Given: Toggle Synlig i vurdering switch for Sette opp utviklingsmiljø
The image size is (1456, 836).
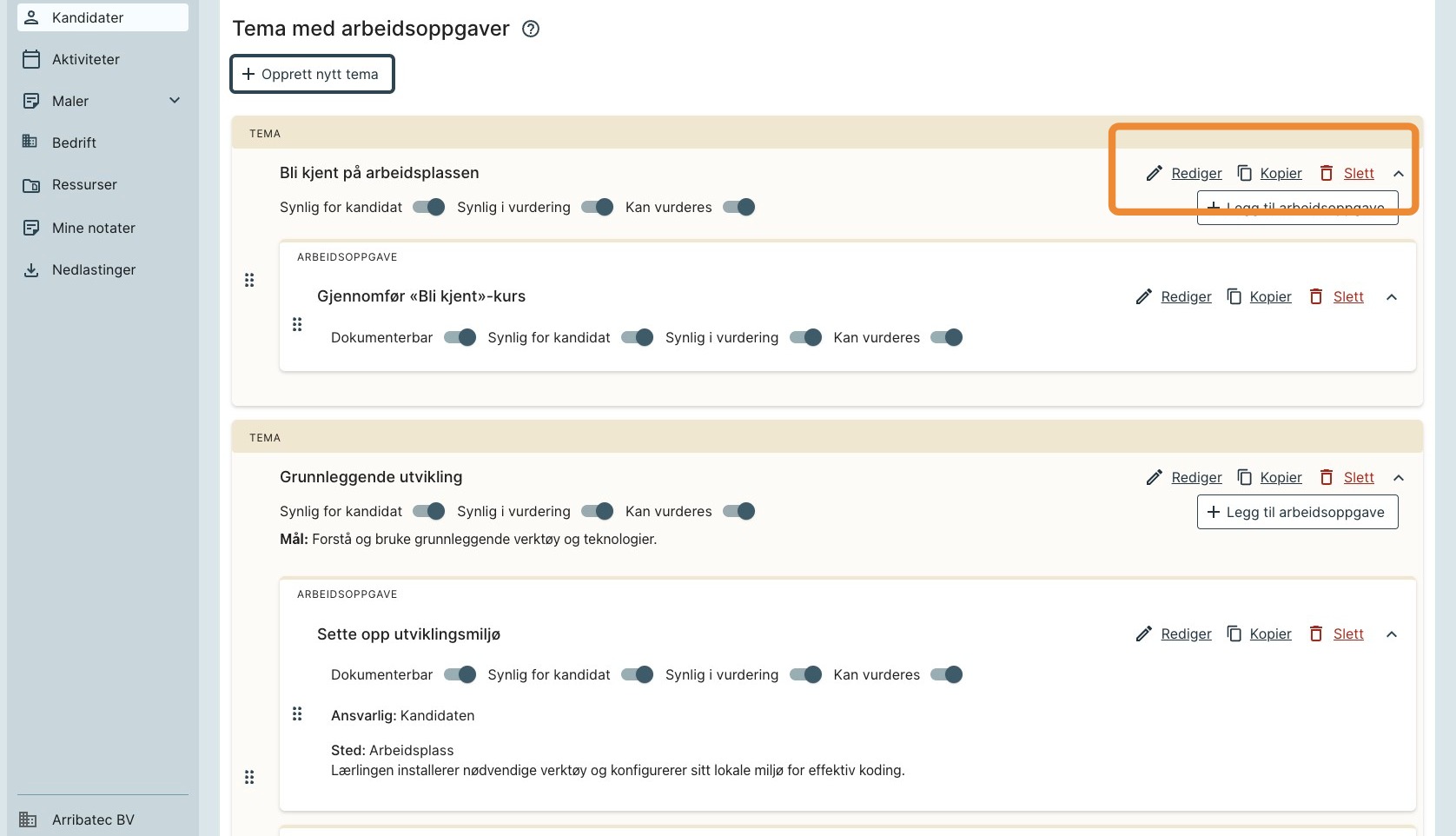Looking at the screenshot, I should 805,674.
